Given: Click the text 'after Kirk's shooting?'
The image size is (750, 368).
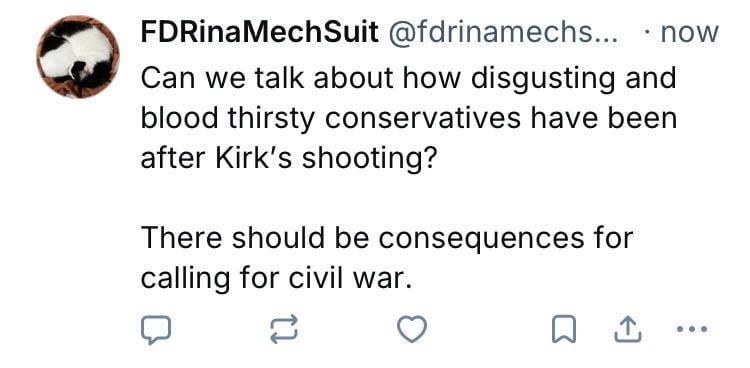Looking at the screenshot, I should 288,158.
